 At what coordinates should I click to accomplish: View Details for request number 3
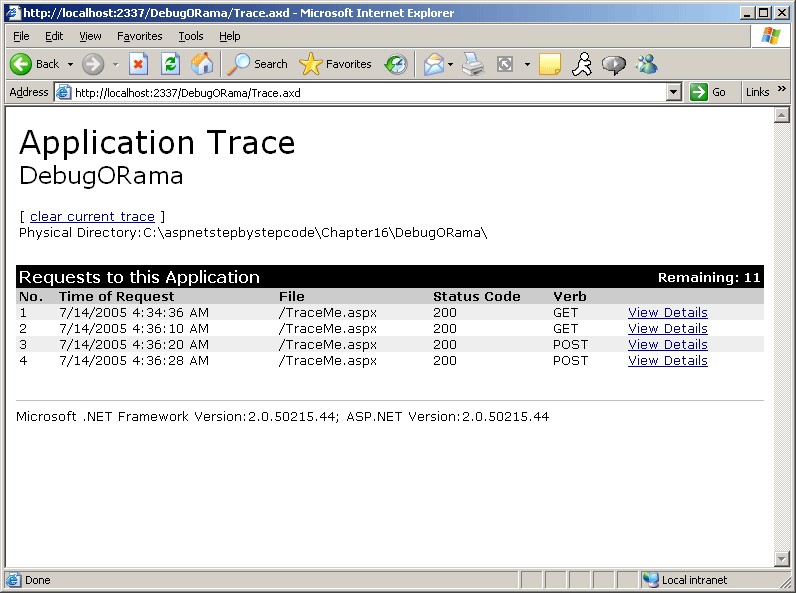coord(667,344)
